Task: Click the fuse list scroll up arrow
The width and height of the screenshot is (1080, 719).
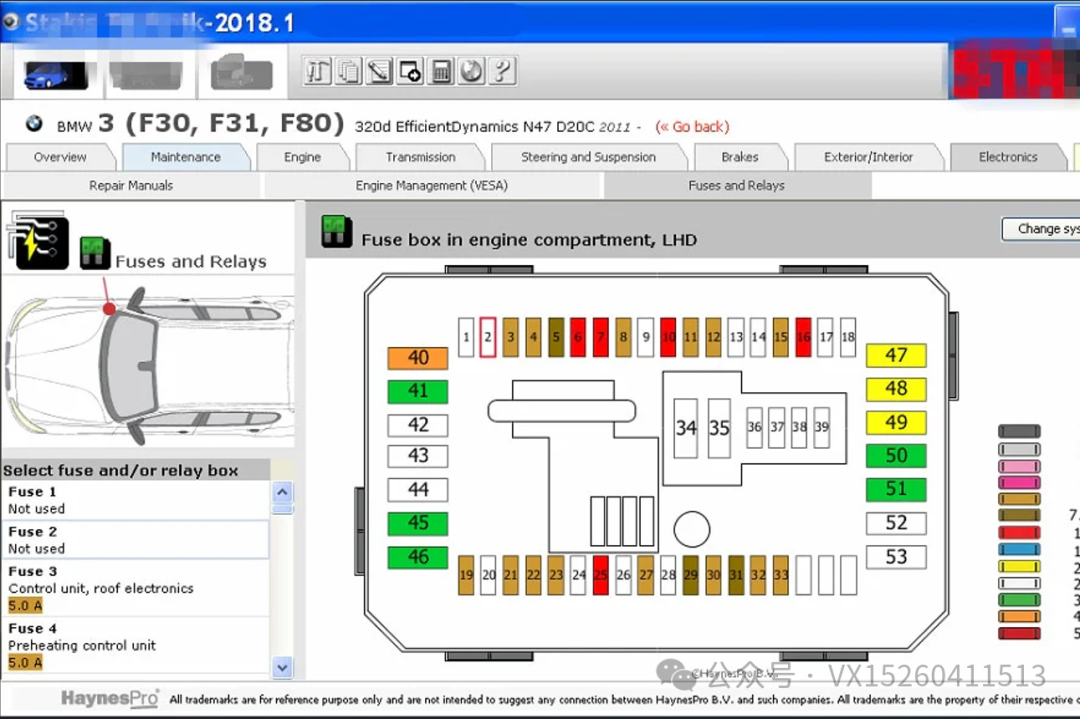Action: point(283,492)
